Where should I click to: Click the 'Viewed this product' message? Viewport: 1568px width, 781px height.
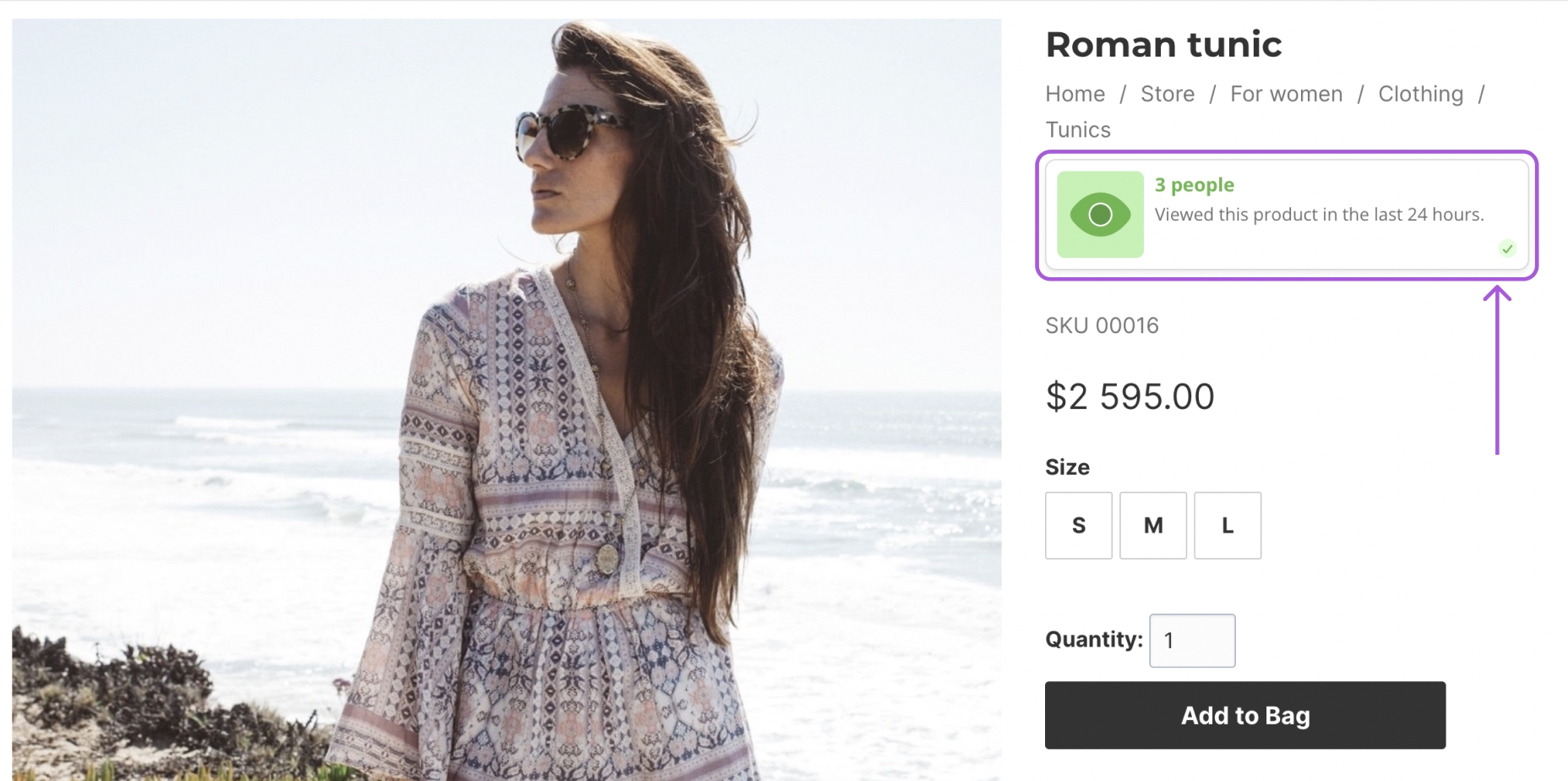pyautogui.click(x=1319, y=215)
